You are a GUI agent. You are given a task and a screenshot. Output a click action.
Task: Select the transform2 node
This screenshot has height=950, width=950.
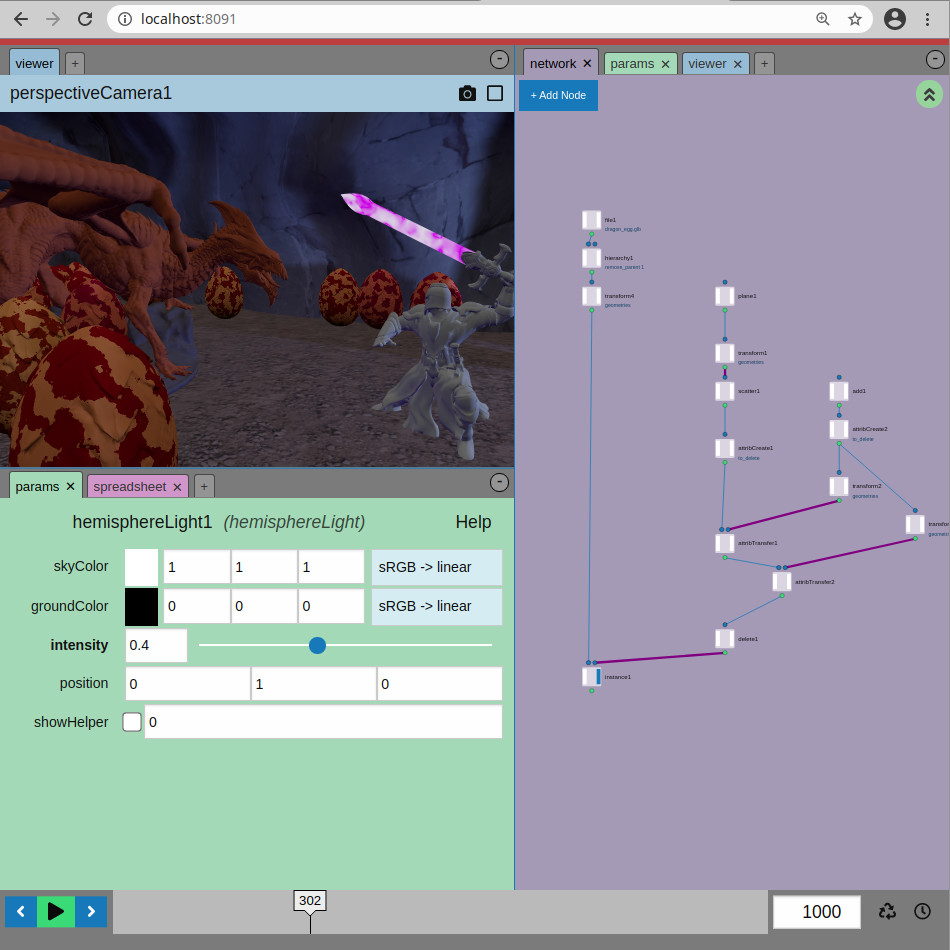(x=839, y=487)
